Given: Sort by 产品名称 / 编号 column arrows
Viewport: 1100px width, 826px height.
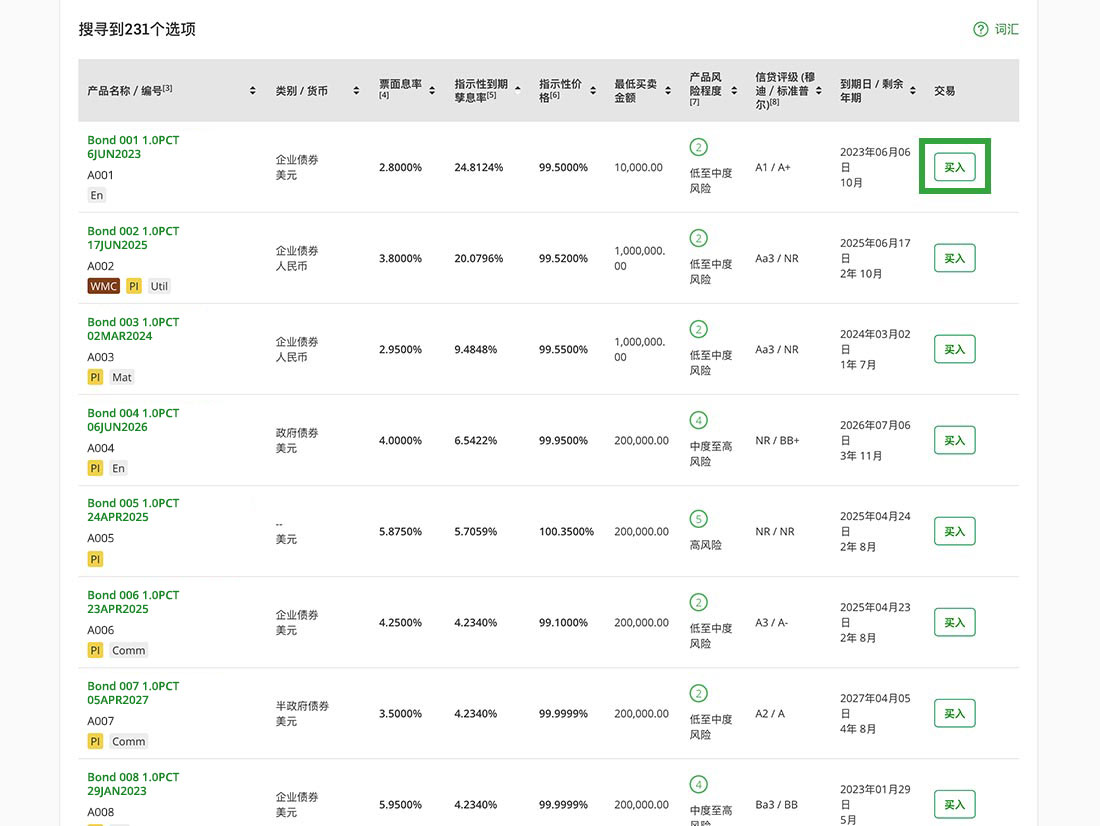Looking at the screenshot, I should tap(253, 91).
